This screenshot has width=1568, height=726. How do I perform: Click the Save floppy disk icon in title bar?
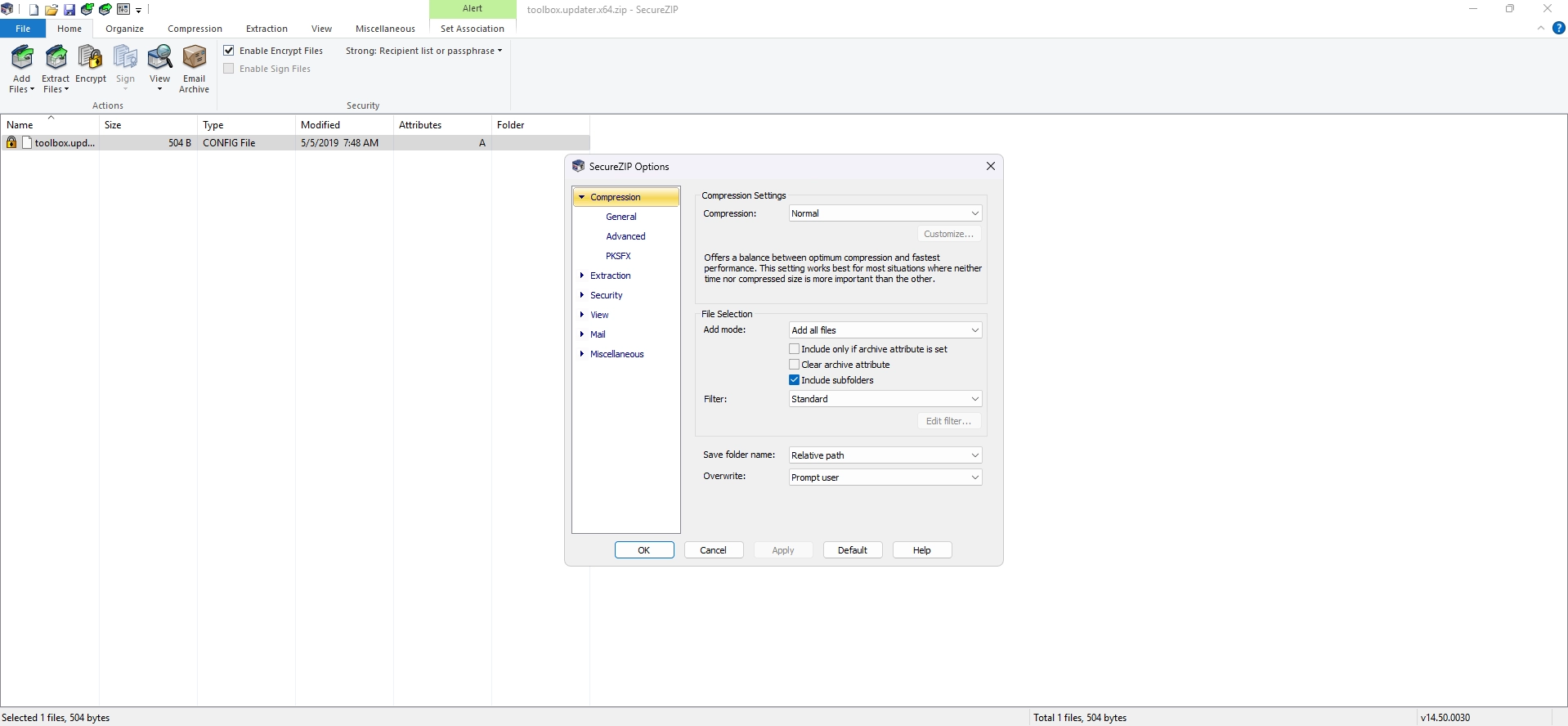[x=69, y=10]
